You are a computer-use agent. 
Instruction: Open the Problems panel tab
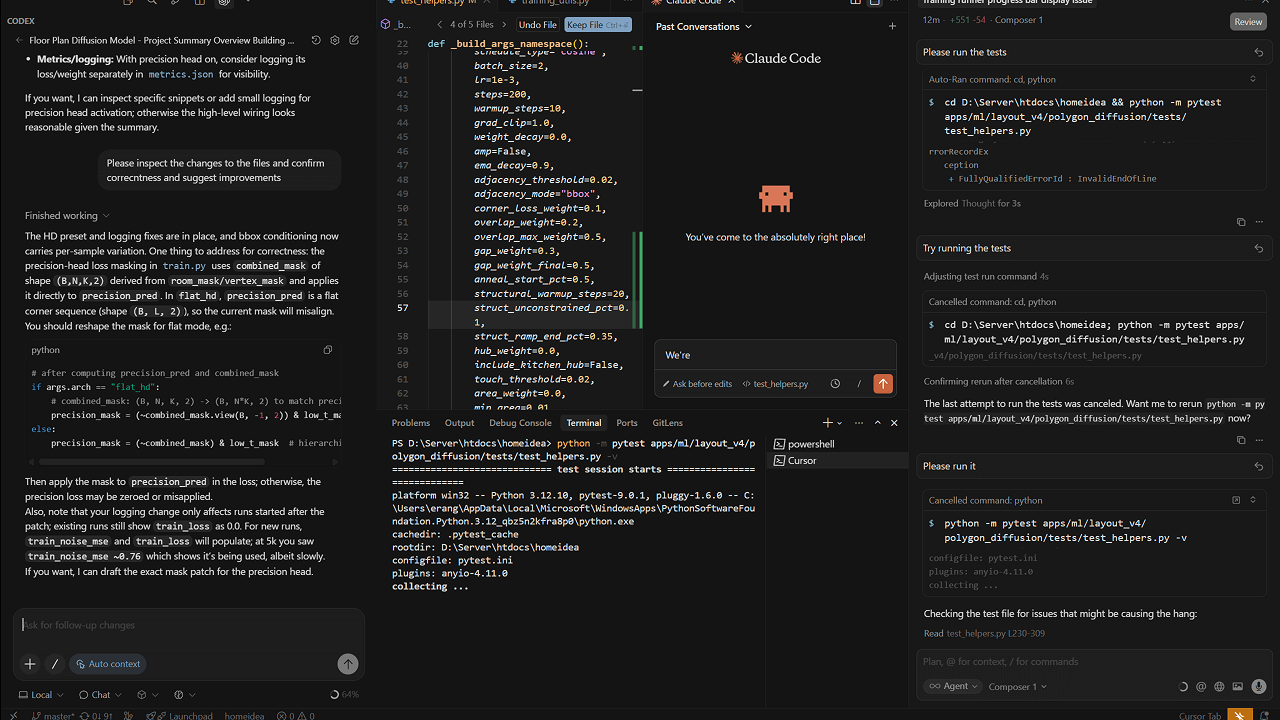[x=411, y=423]
